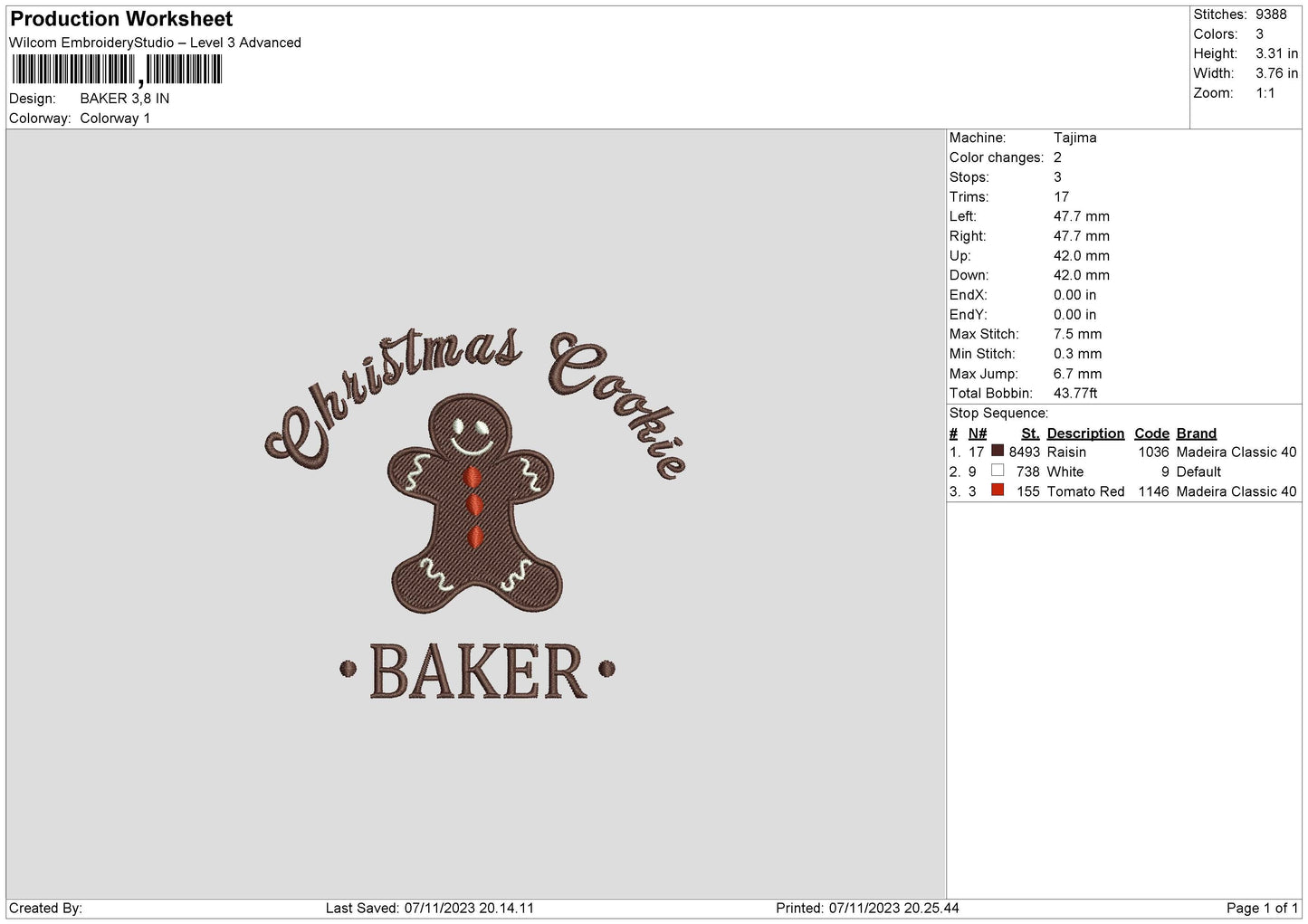Click the 'Colorway 1' value

115,119
